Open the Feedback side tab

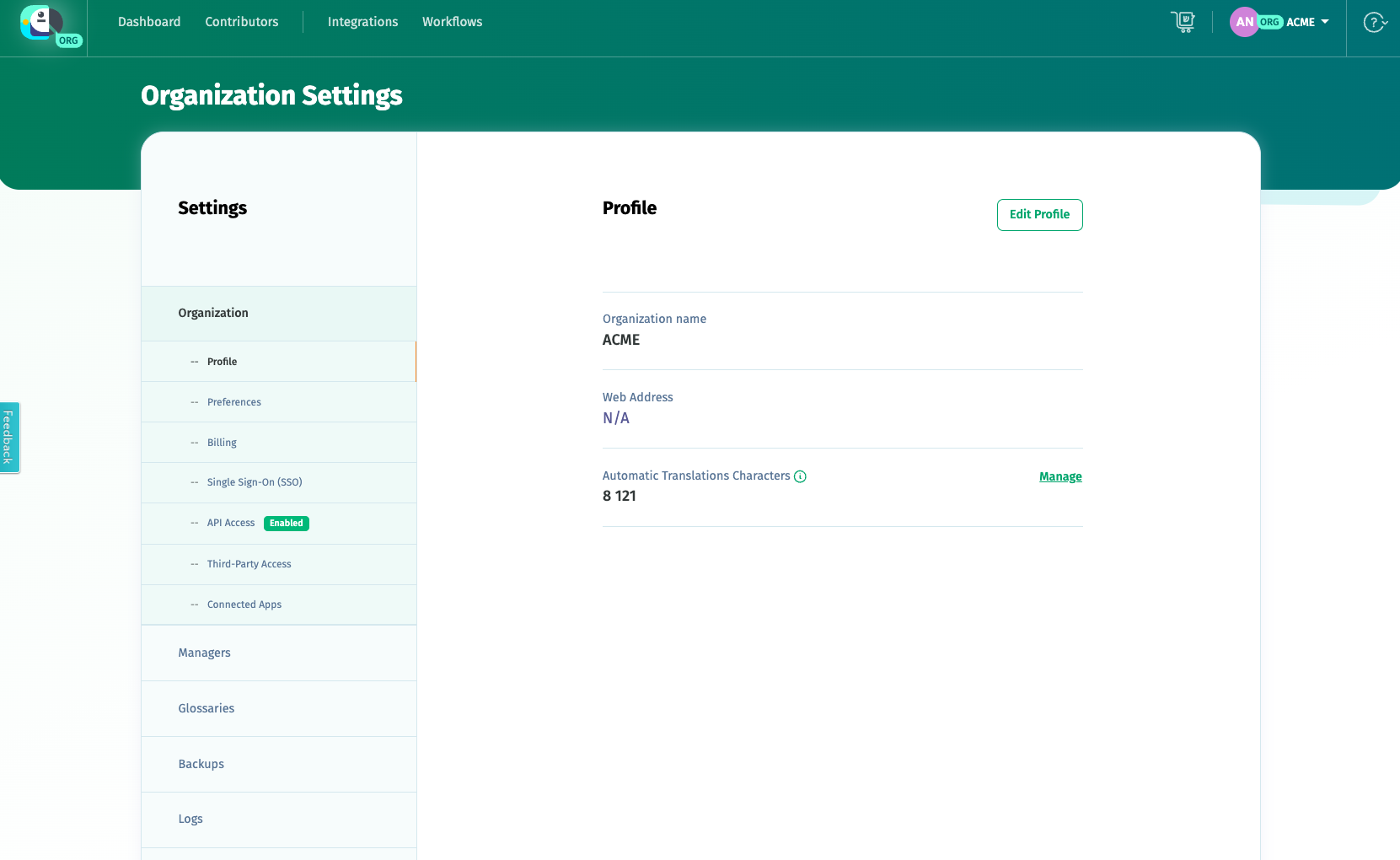pos(9,438)
